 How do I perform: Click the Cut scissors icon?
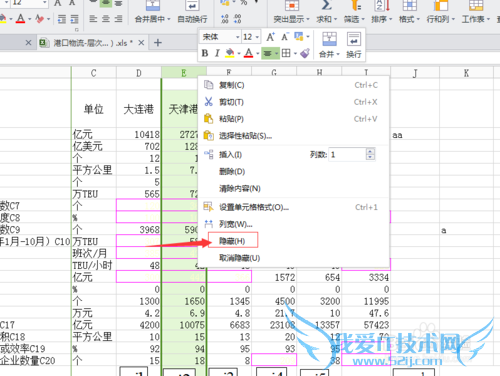209,102
